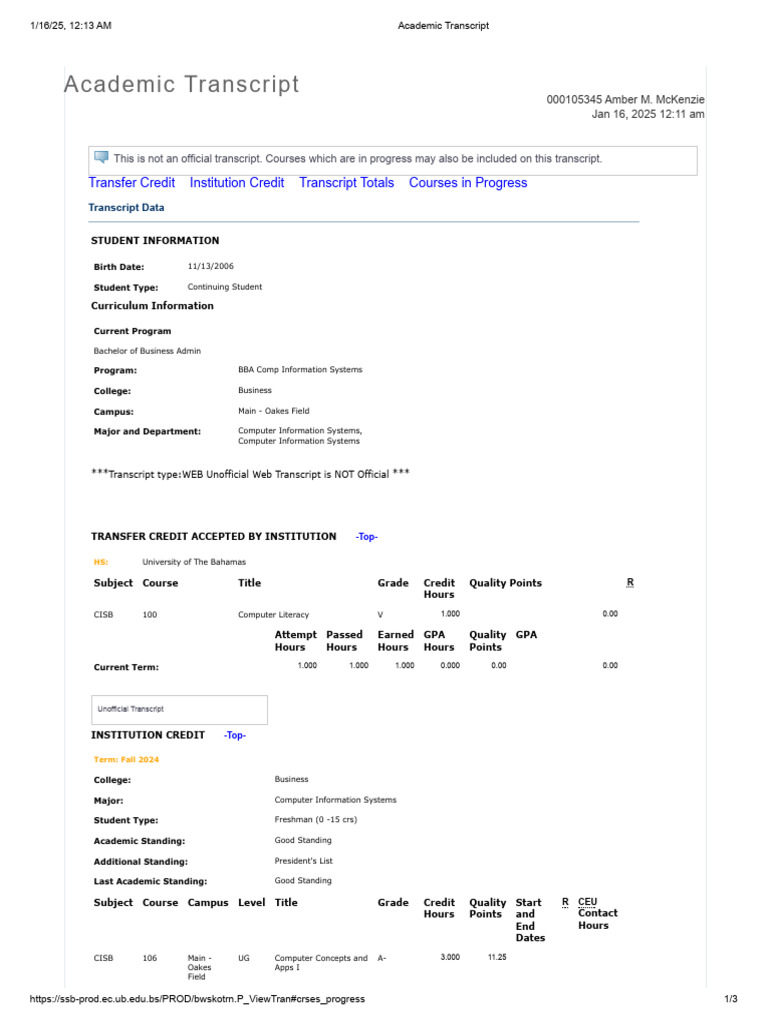
Task: Click the President's List standing value
Action: click(303, 861)
